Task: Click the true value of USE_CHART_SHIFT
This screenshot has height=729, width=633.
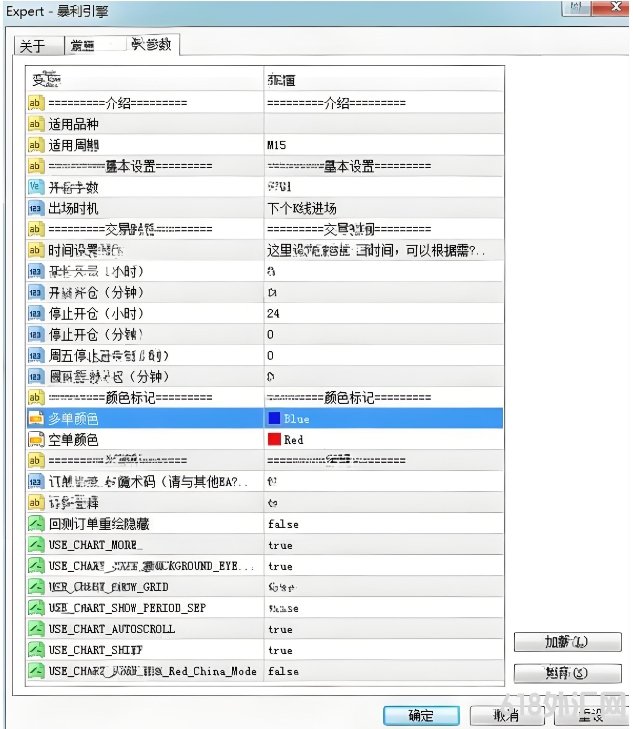Action: point(280,650)
